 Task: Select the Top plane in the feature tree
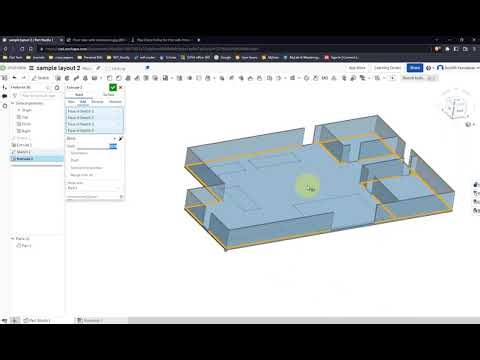pos(25,117)
